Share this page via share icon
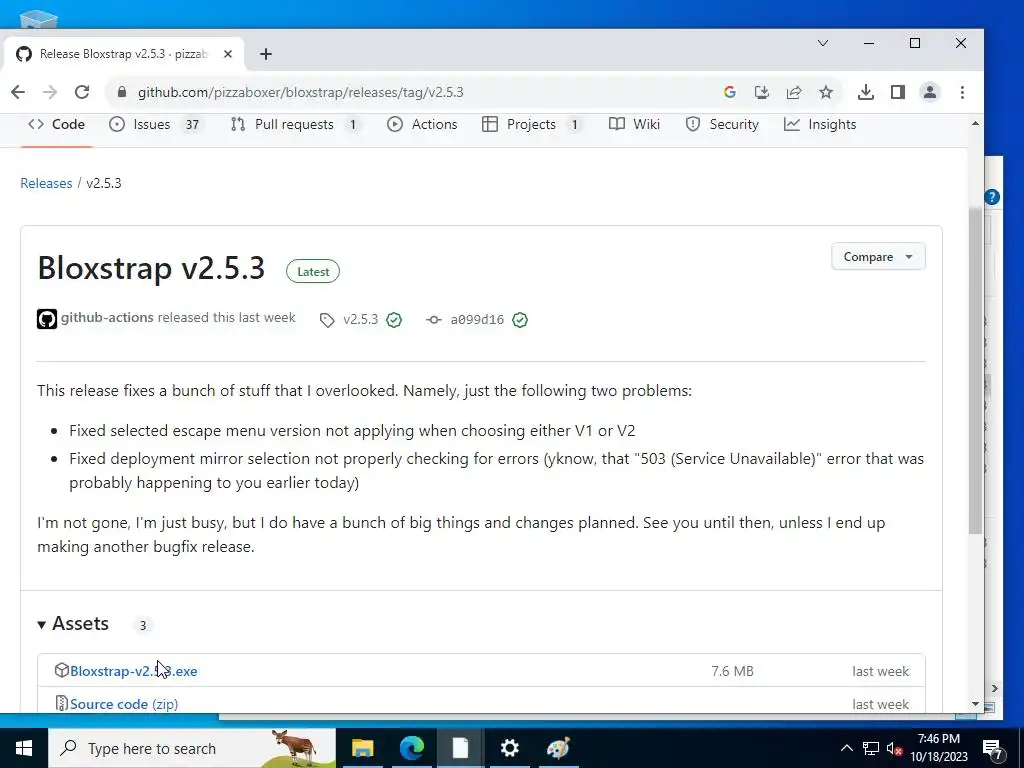Screen dimensions: 1024x768 click(x=793, y=92)
